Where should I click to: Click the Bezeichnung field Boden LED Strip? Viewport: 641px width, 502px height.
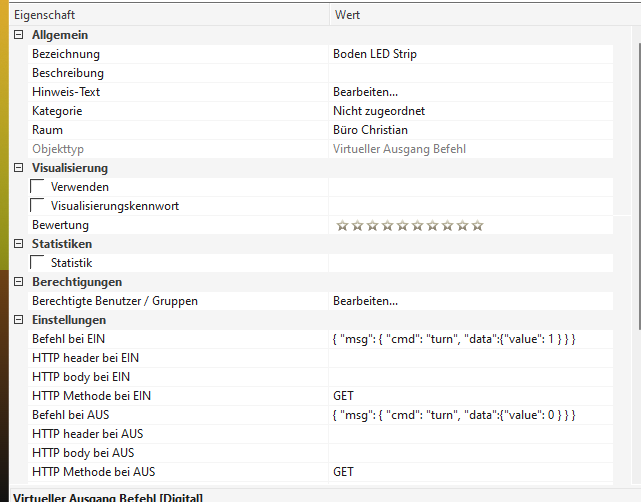(x=375, y=54)
